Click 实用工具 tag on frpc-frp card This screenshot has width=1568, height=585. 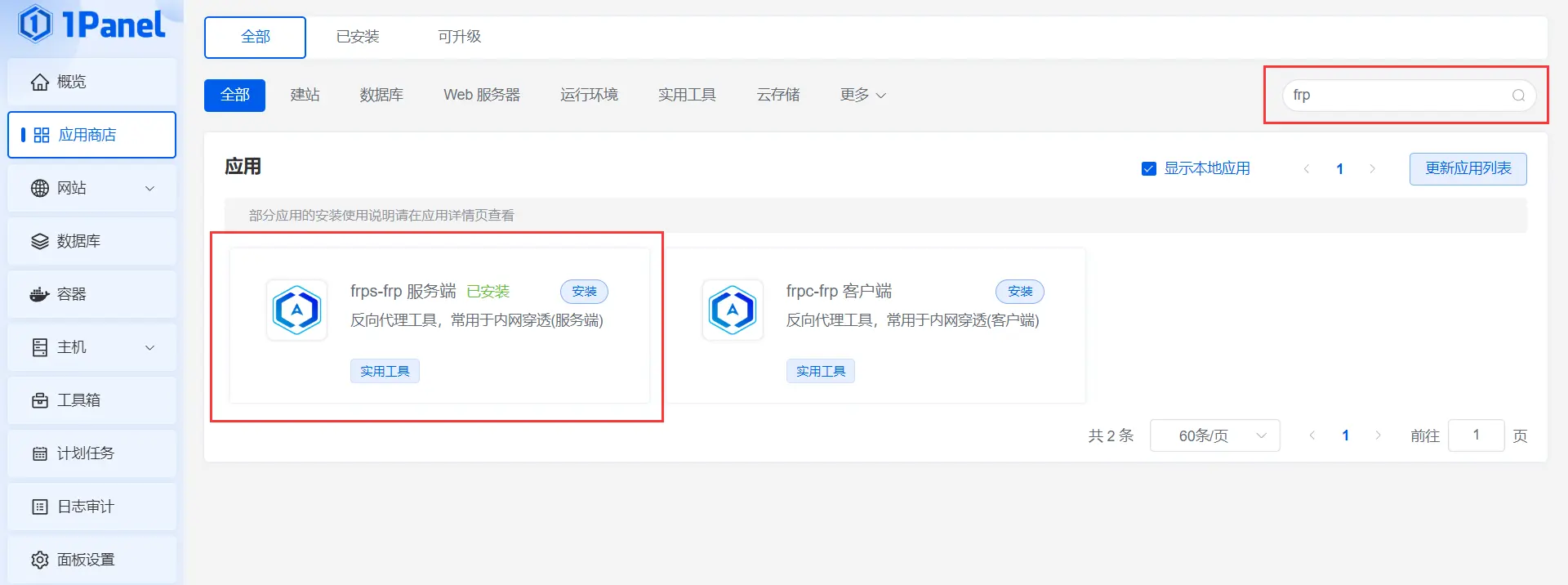pos(821,371)
